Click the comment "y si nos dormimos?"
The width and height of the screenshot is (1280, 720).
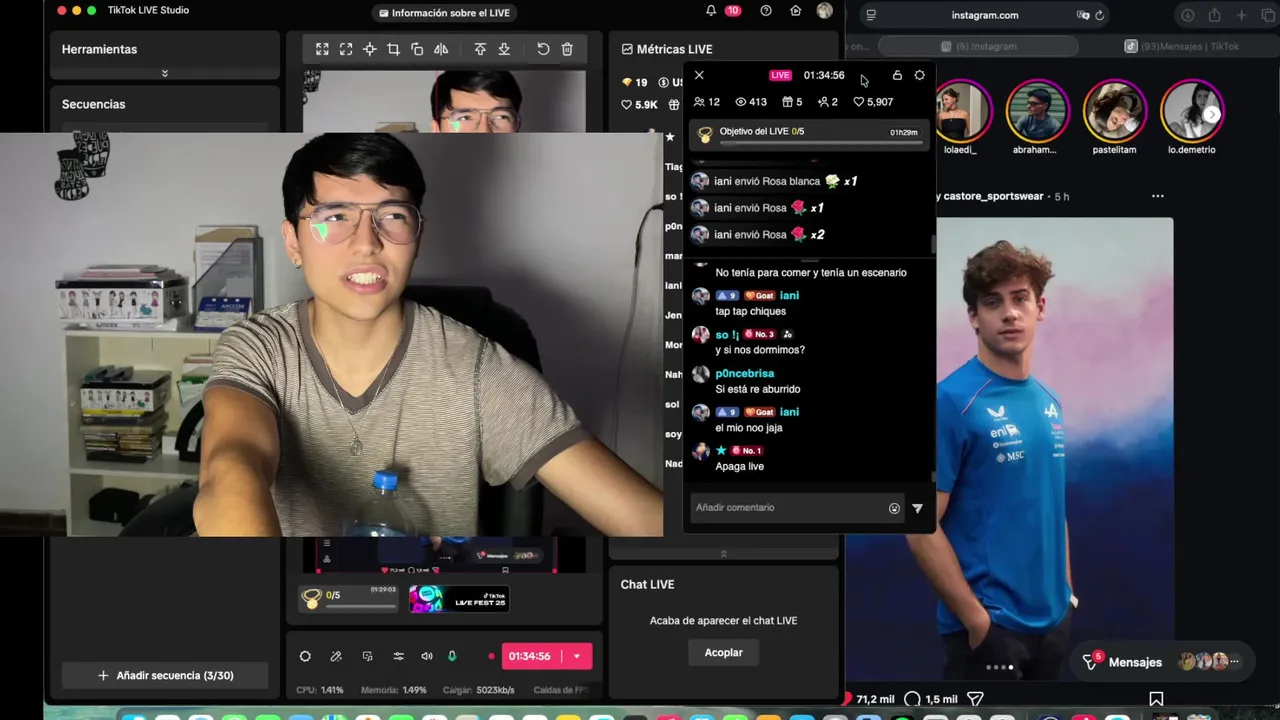760,350
